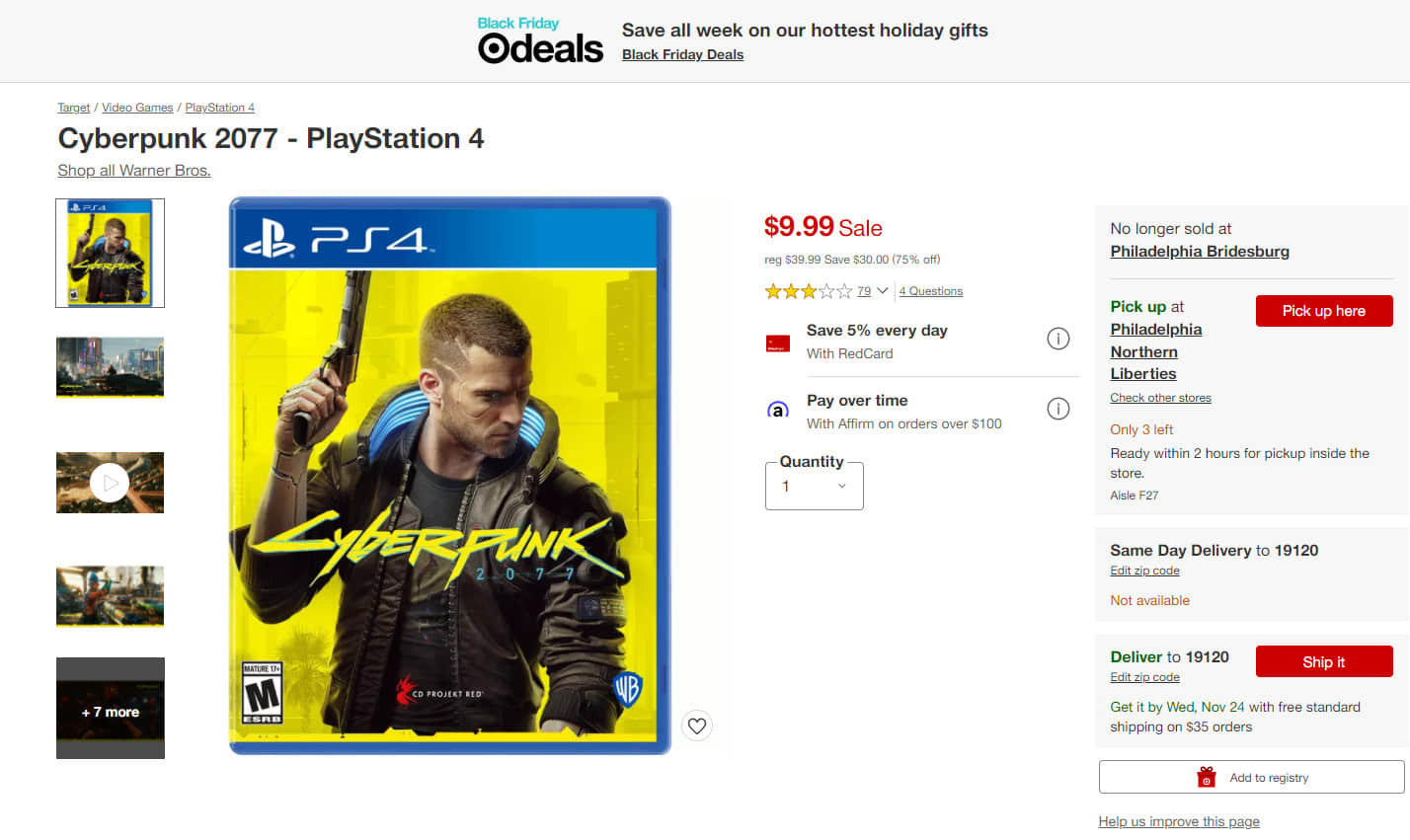Go to PlayStation 4 breadcrumb
1410x840 pixels.
(x=220, y=108)
